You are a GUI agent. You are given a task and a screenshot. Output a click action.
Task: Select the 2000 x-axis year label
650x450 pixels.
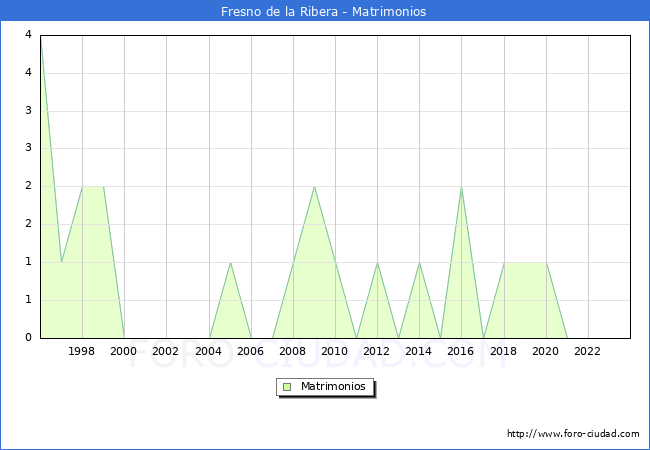tap(124, 351)
